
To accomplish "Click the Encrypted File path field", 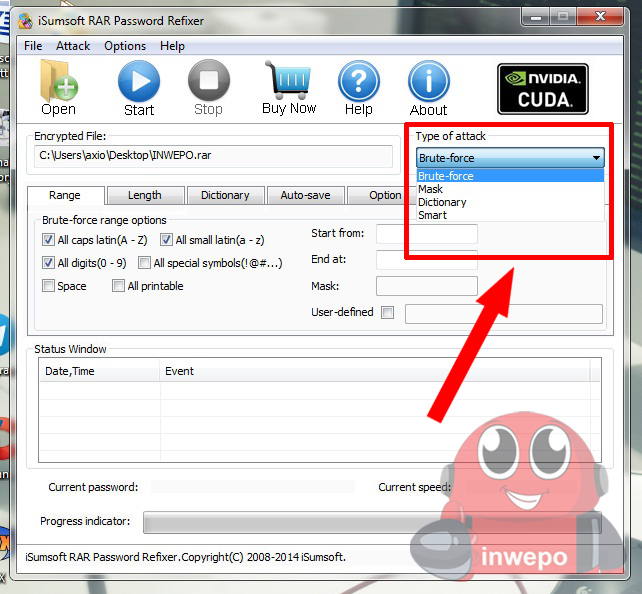I will [x=213, y=156].
